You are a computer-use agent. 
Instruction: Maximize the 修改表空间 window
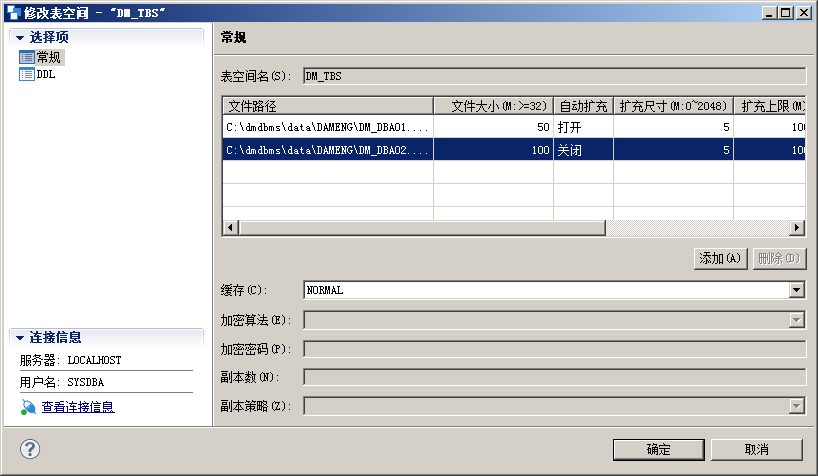pyautogui.click(x=785, y=13)
